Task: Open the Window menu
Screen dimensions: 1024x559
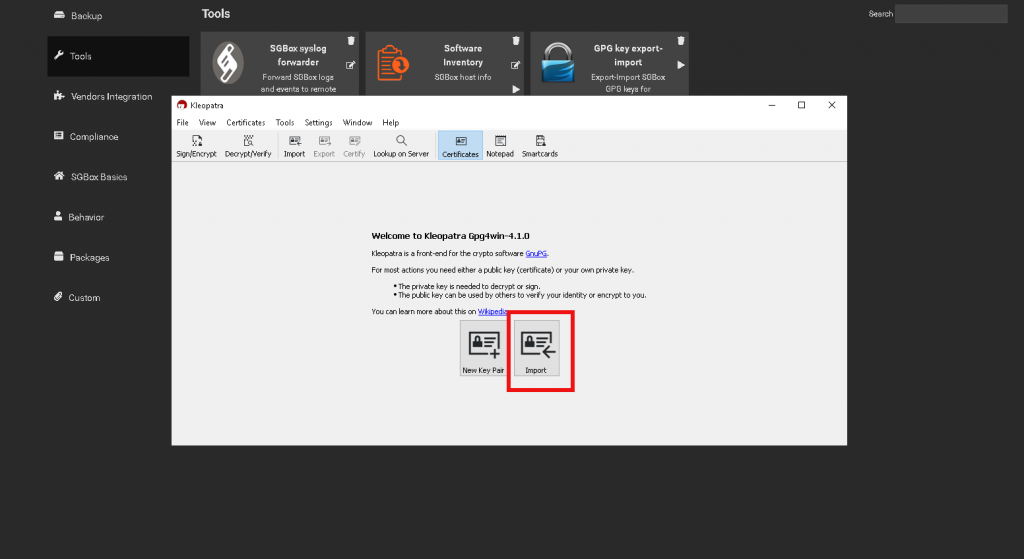Action: click(357, 122)
